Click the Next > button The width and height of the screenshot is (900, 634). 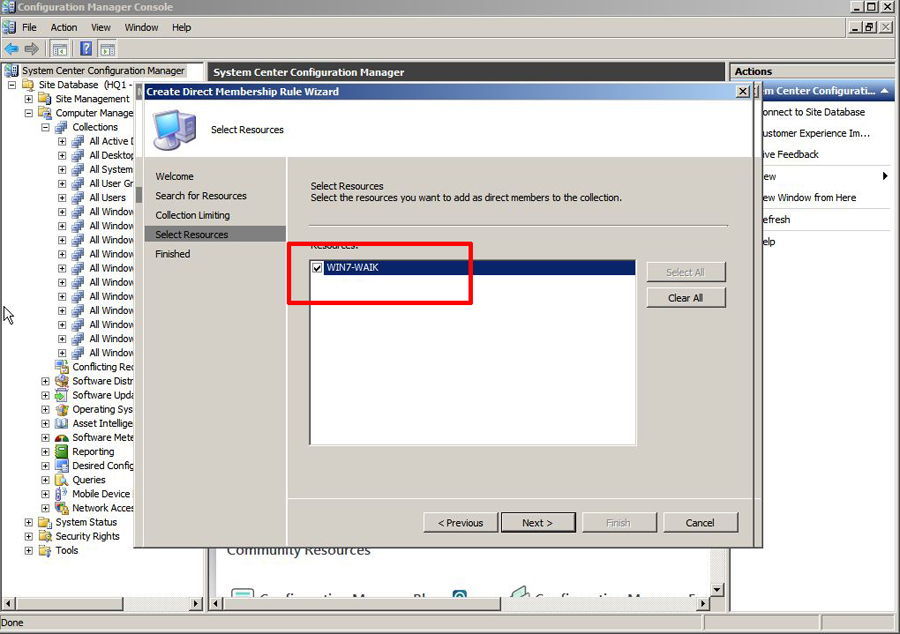pyautogui.click(x=538, y=523)
